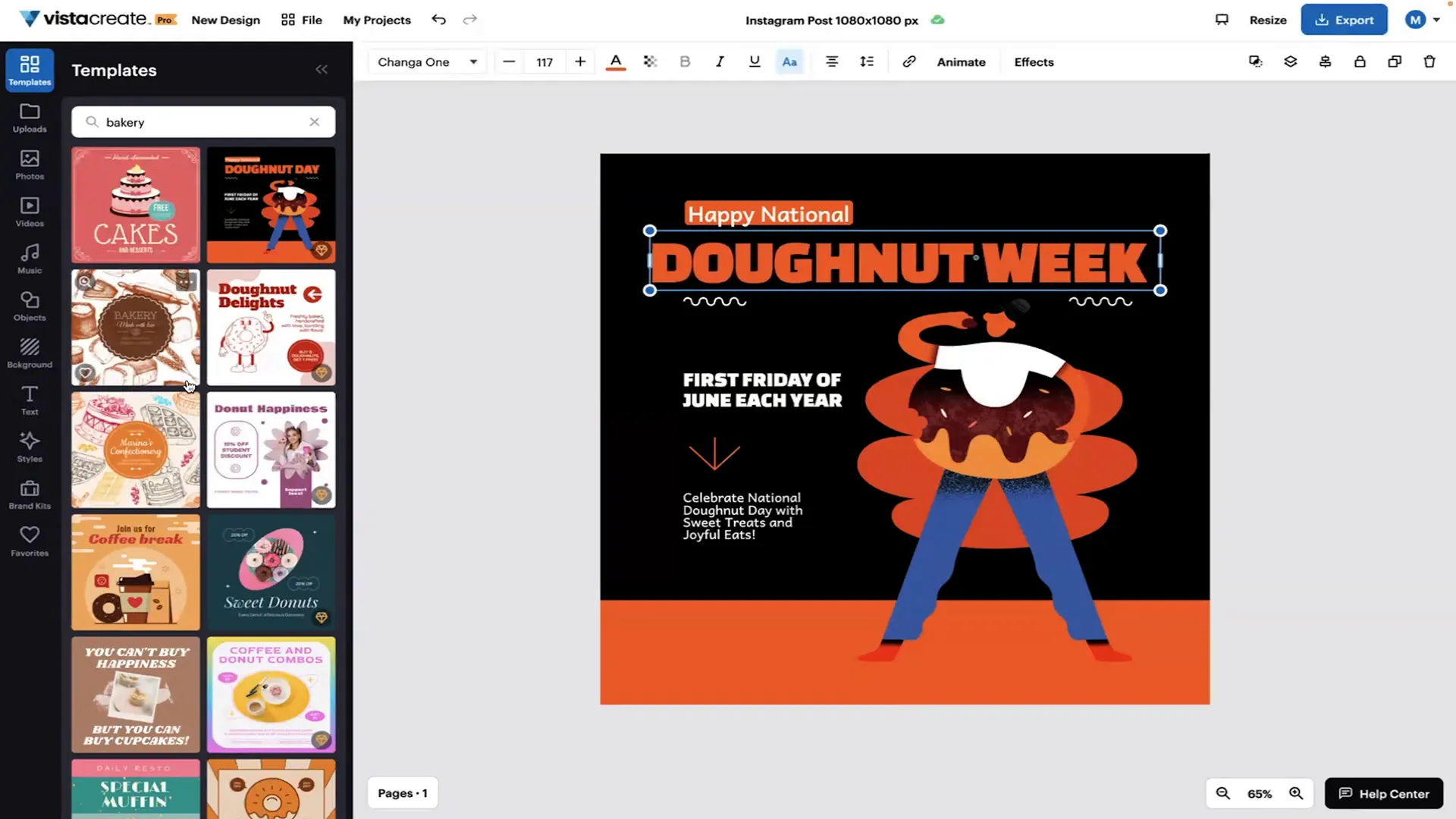
Task: Add a link to the text
Action: (x=908, y=62)
